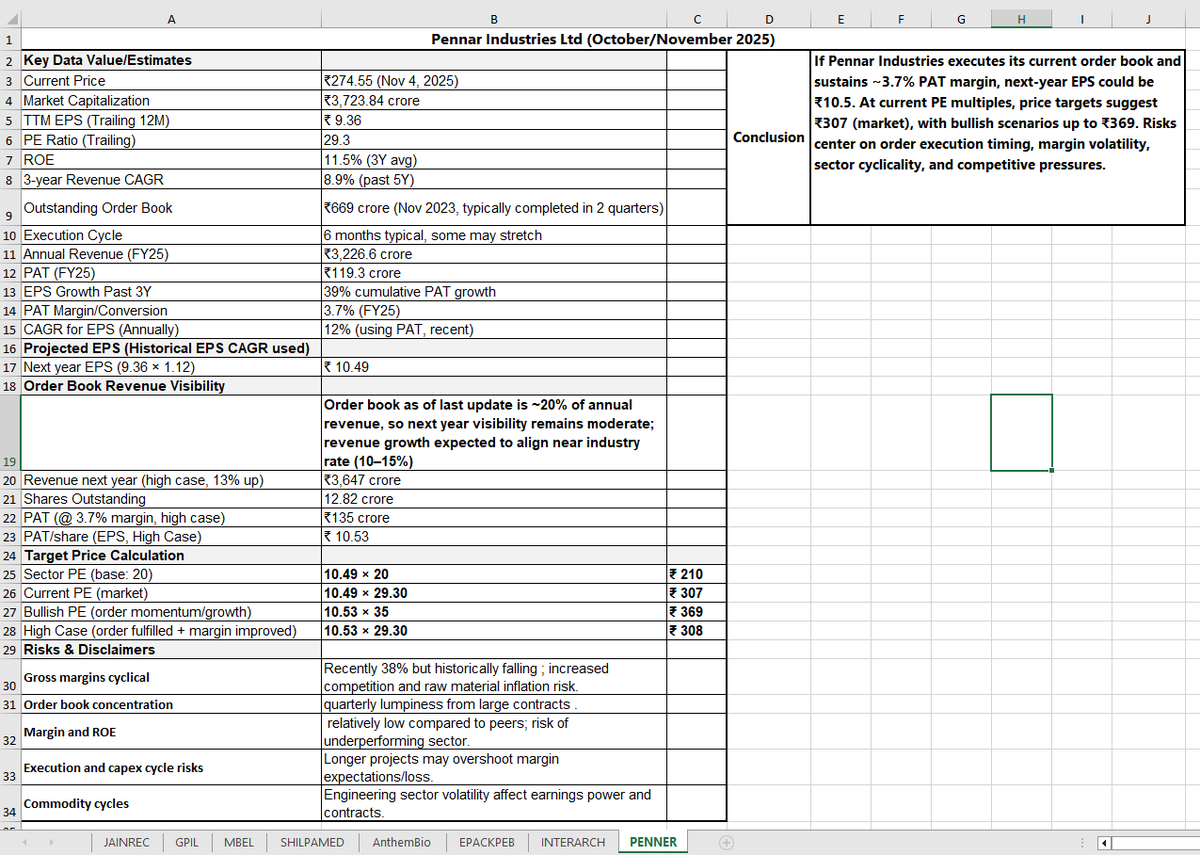
Task: Select the 'Current Price' label cell
Action: pos(171,80)
